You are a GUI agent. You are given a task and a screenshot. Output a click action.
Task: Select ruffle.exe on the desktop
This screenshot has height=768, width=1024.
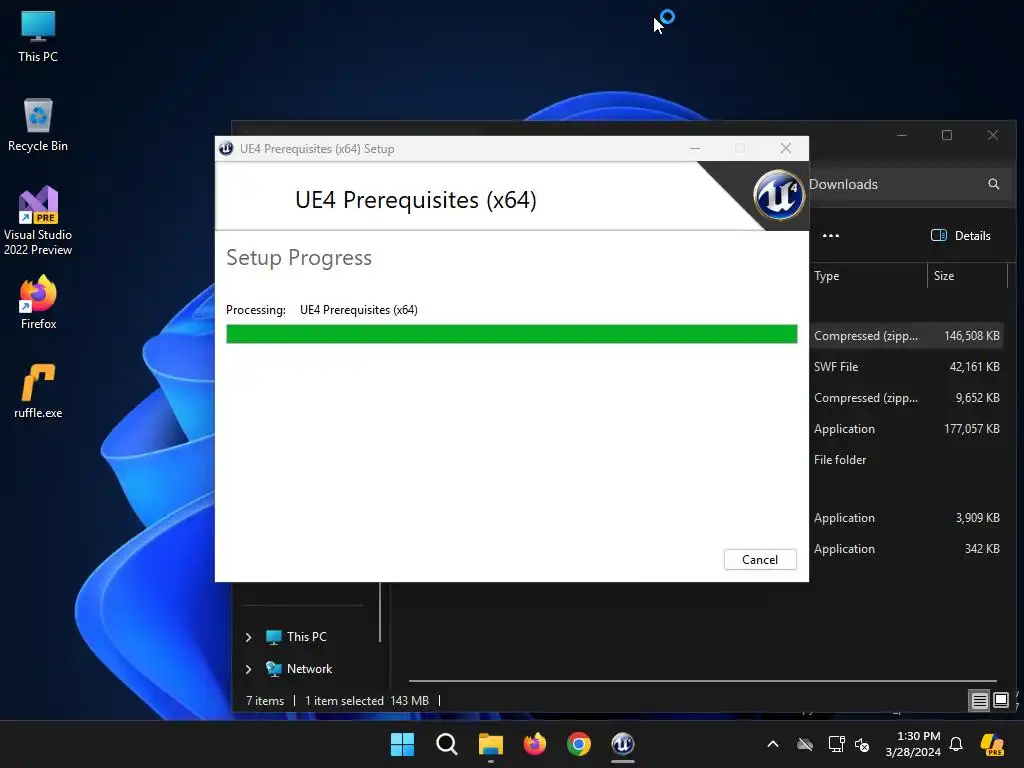(38, 391)
